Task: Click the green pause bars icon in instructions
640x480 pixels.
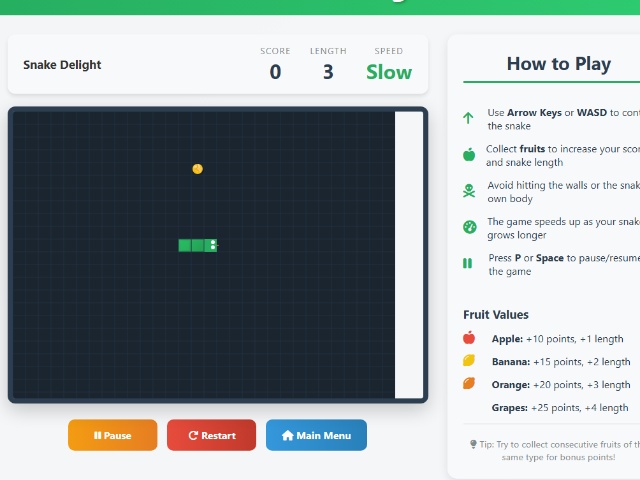Action: 467,263
